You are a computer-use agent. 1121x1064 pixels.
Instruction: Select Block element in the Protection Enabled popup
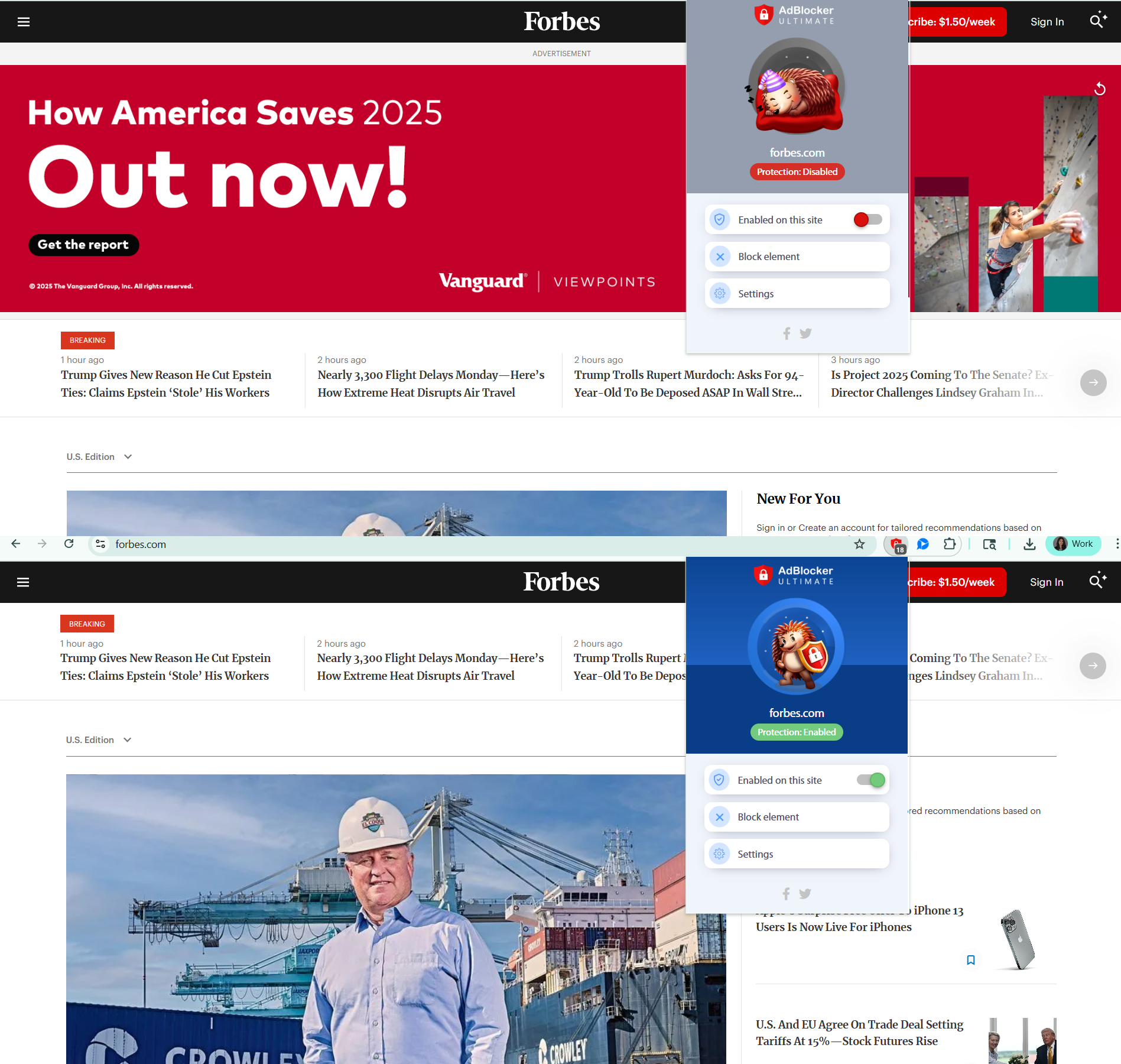point(797,817)
